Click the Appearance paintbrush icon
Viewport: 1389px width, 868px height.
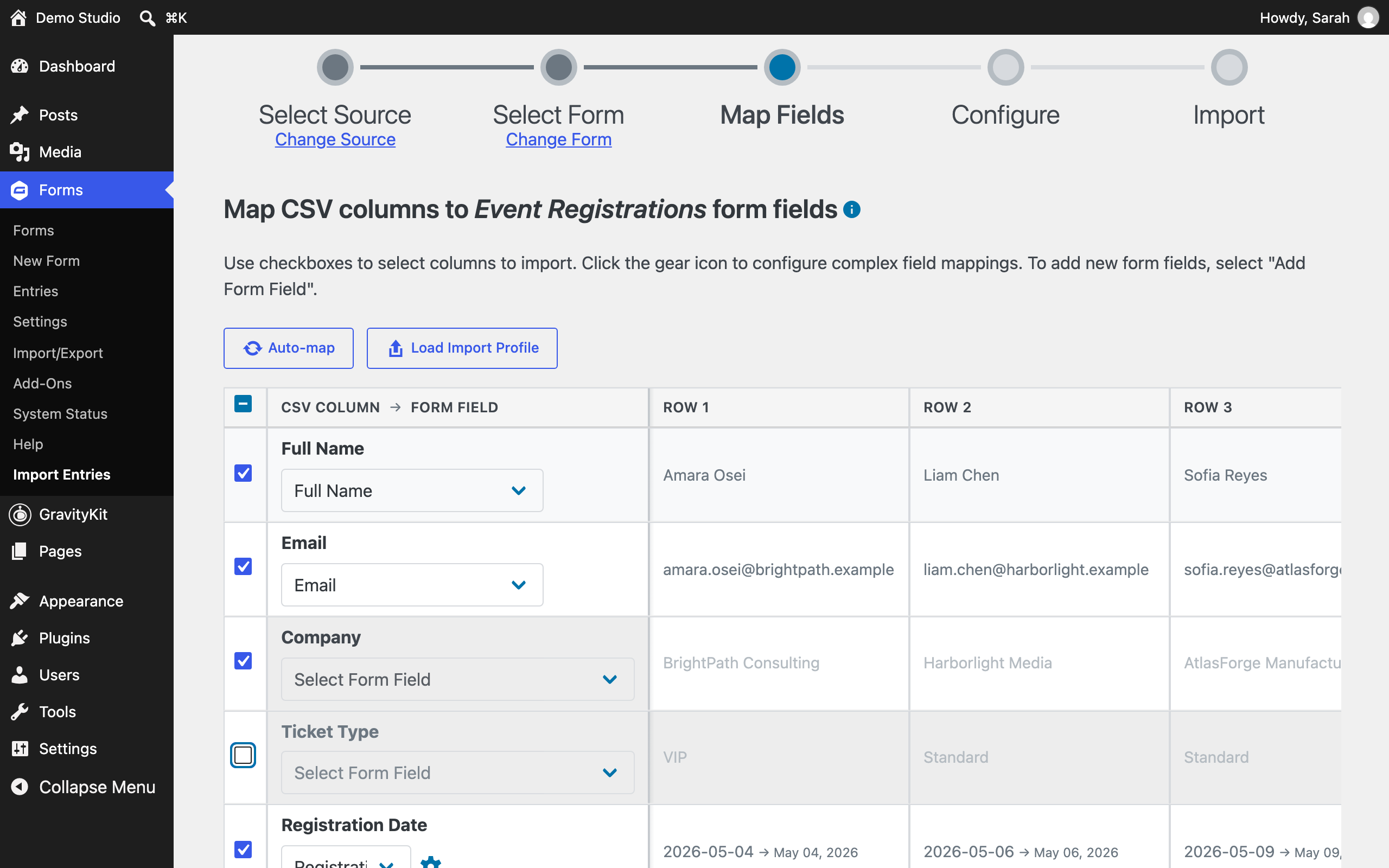point(20,601)
